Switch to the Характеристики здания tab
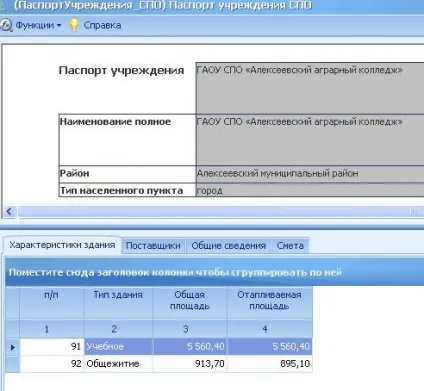Image resolution: width=424 pixels, height=391 pixels. pos(62,245)
